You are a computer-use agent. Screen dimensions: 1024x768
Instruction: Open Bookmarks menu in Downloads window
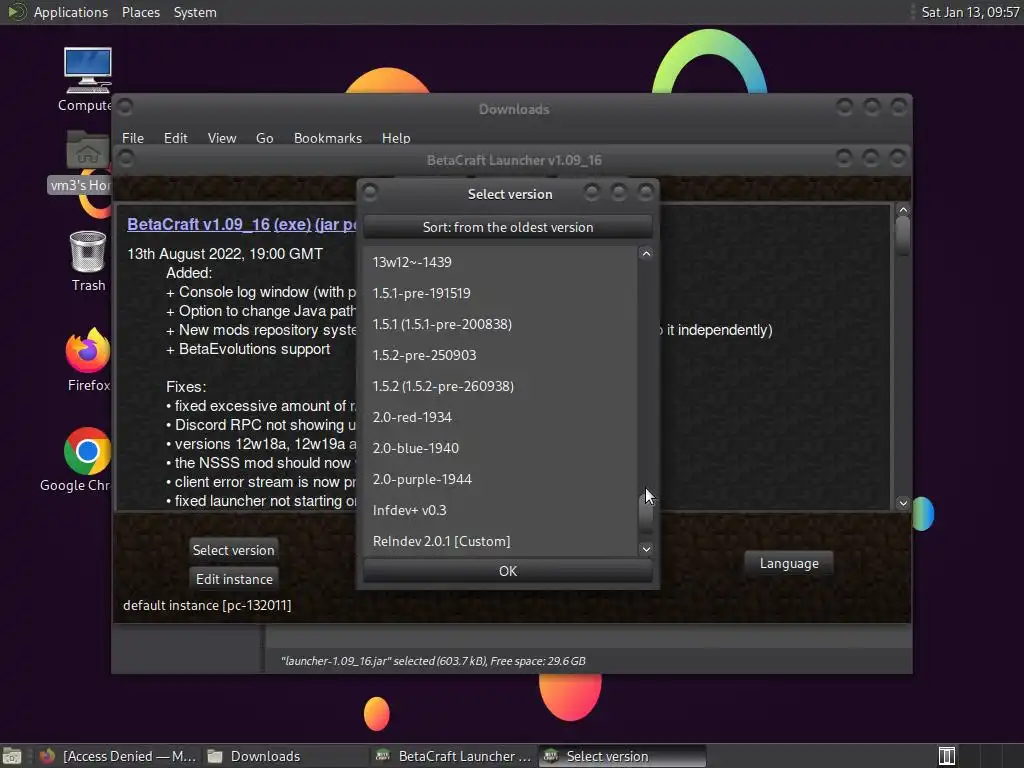point(327,138)
